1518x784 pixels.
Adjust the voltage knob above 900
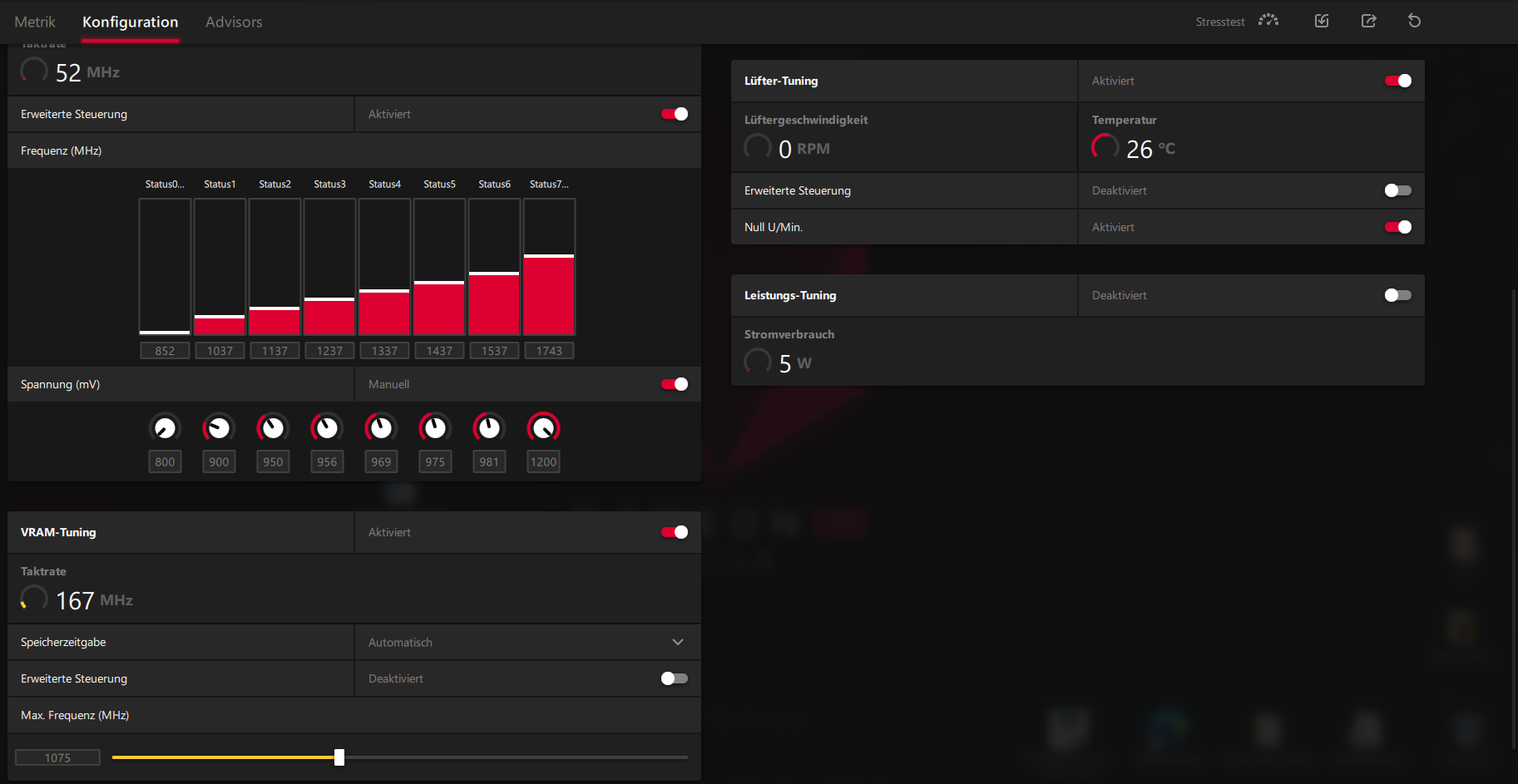tap(219, 428)
